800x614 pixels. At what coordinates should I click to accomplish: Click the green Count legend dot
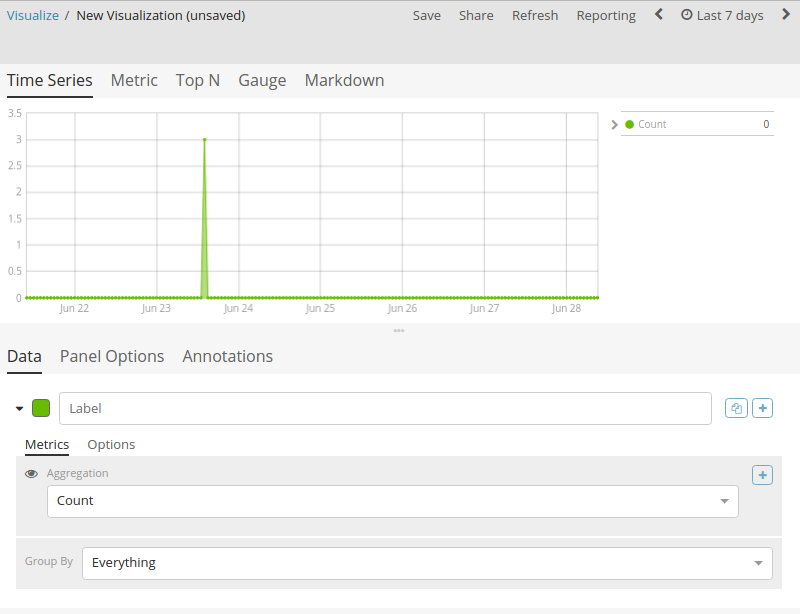(x=630, y=124)
